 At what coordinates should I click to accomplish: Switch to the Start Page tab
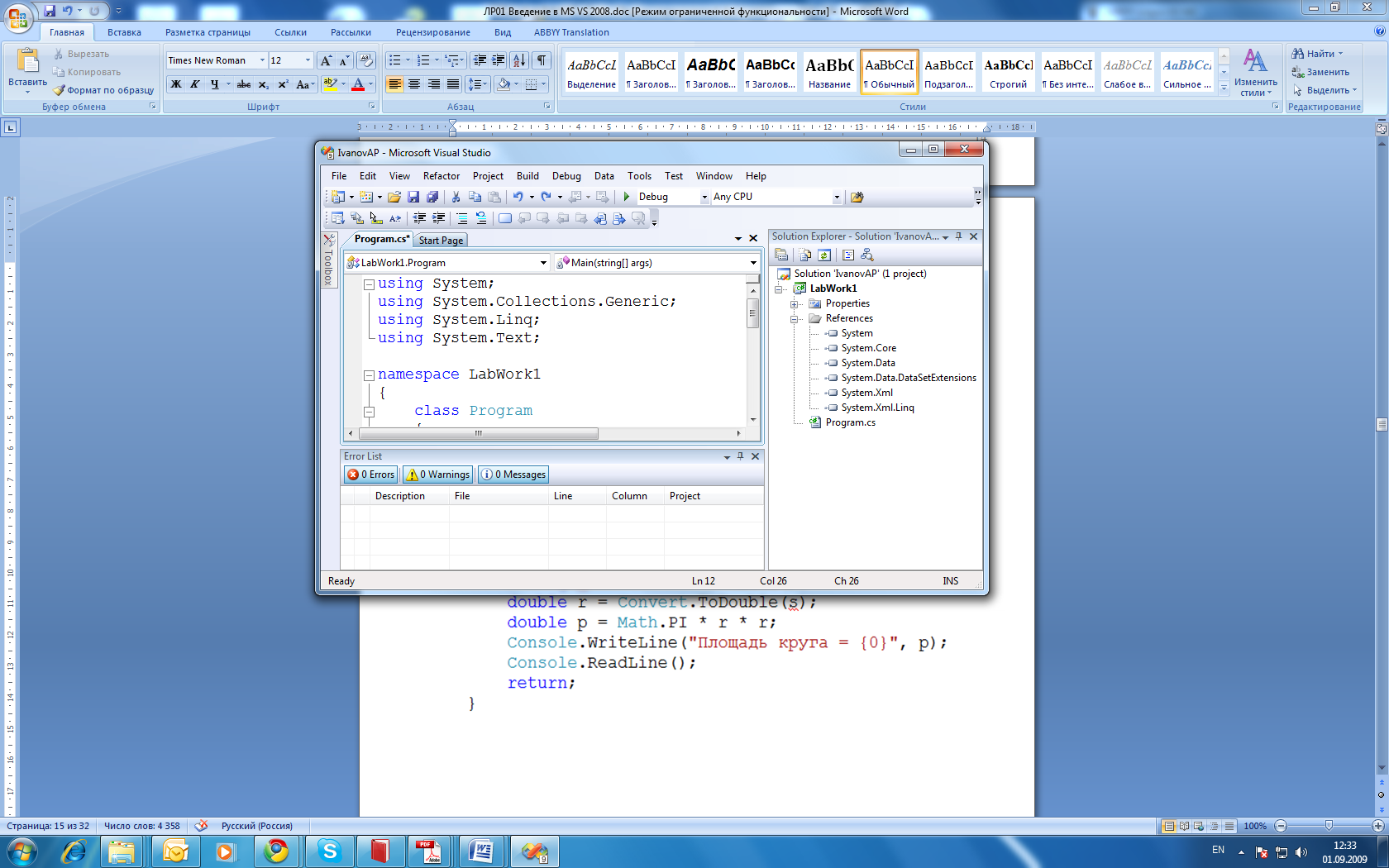coord(441,241)
